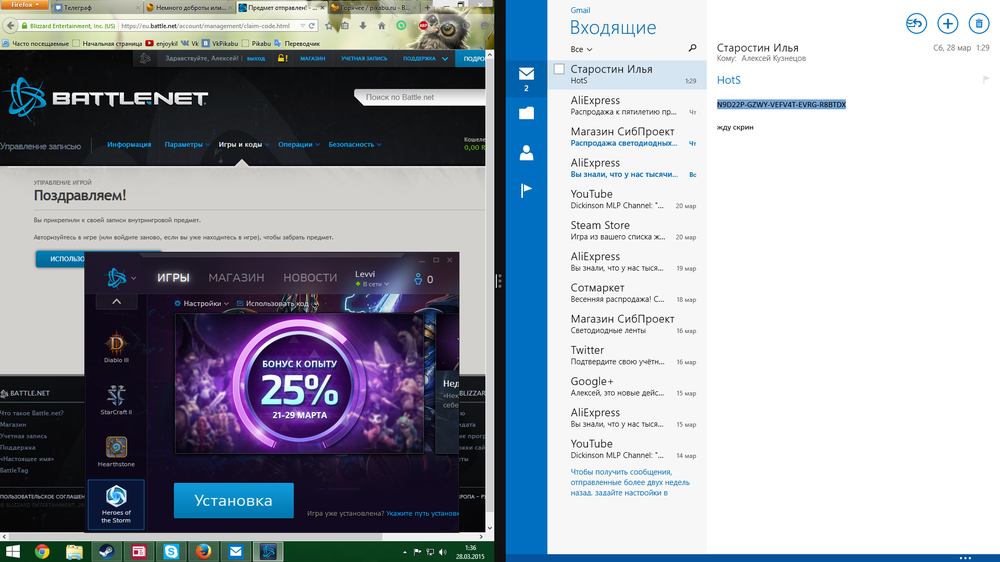The width and height of the screenshot is (1000, 562).
Task: Open Firefox downloads arrow icon
Action: [363, 26]
